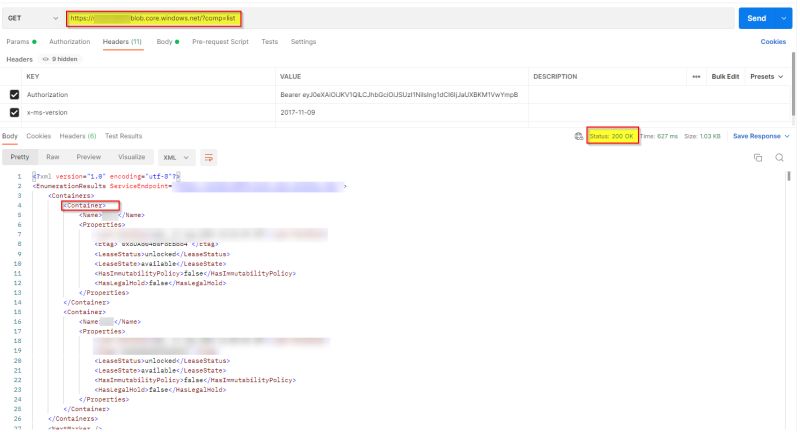The width and height of the screenshot is (800, 432).
Task: Open the GET method dropdown
Action: [32, 18]
